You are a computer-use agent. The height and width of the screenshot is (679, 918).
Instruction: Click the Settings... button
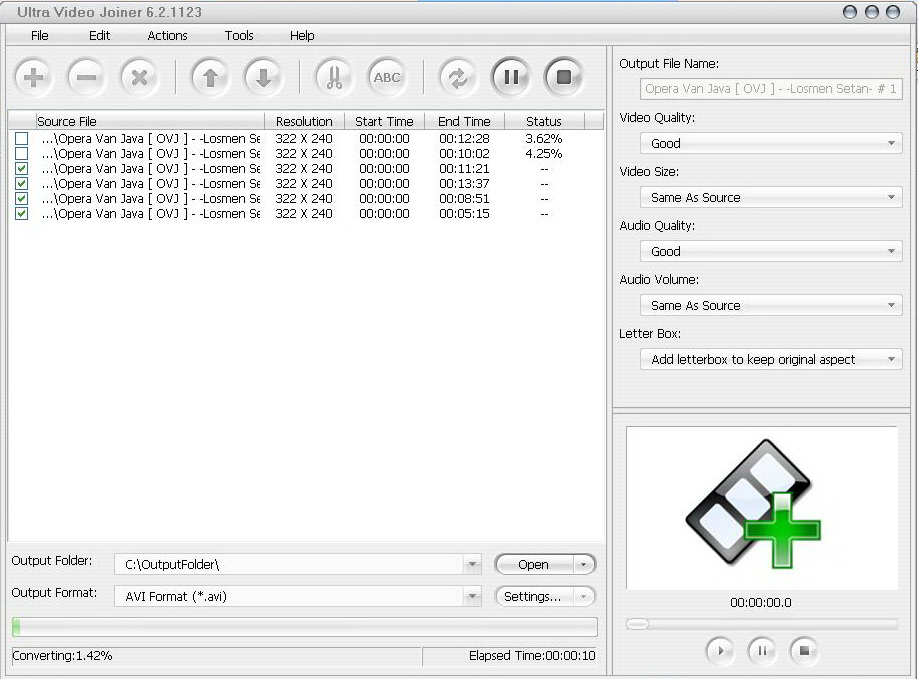[x=533, y=596]
